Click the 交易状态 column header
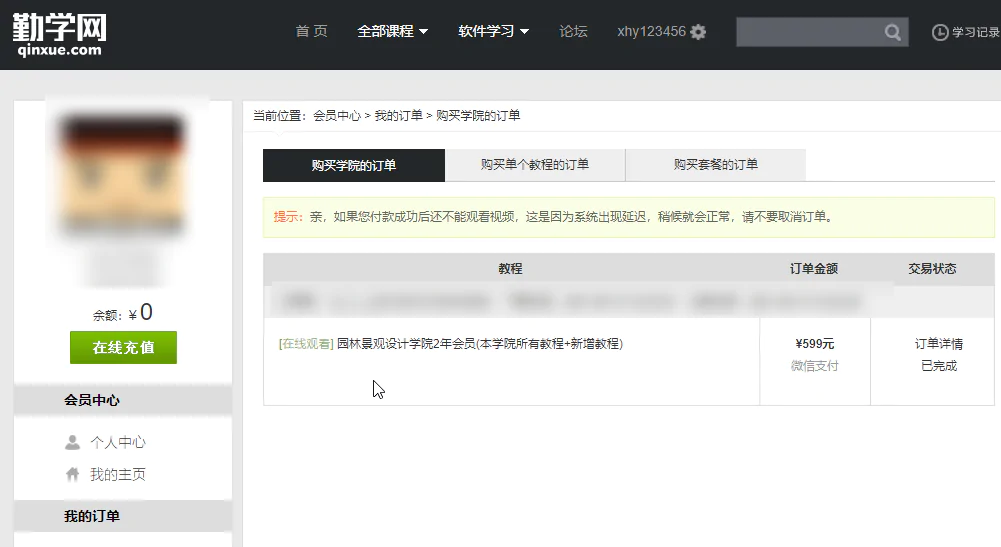The width and height of the screenshot is (1001, 547). [x=933, y=269]
